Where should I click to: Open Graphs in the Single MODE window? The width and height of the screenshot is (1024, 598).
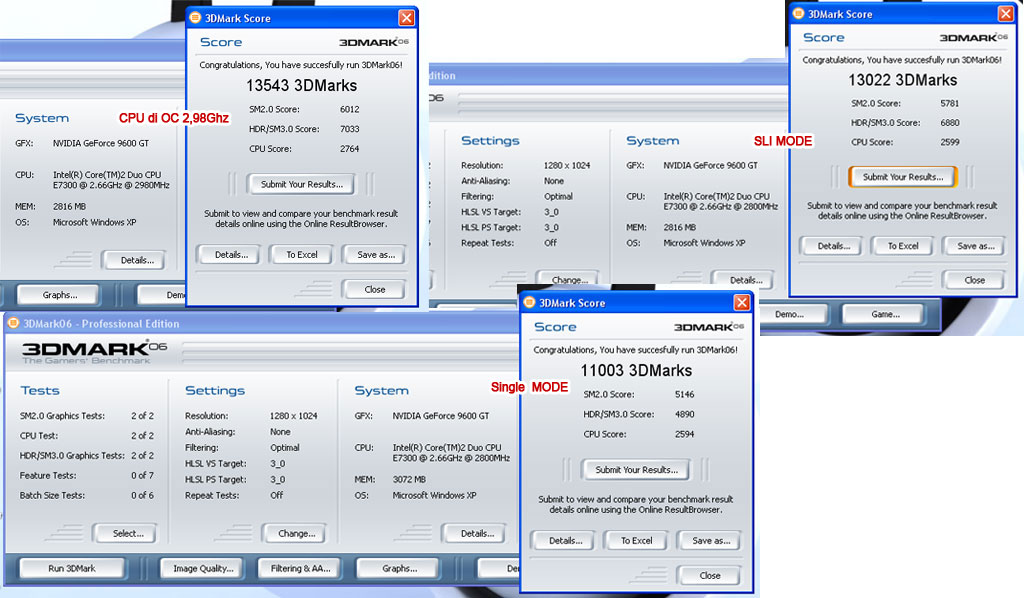[x=400, y=569]
